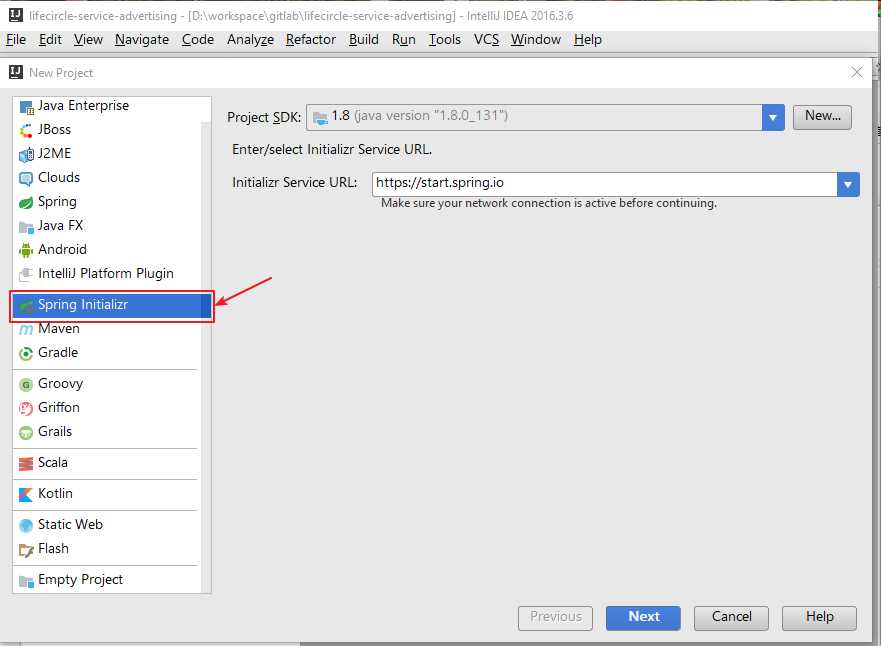Open the View menu

coord(88,40)
